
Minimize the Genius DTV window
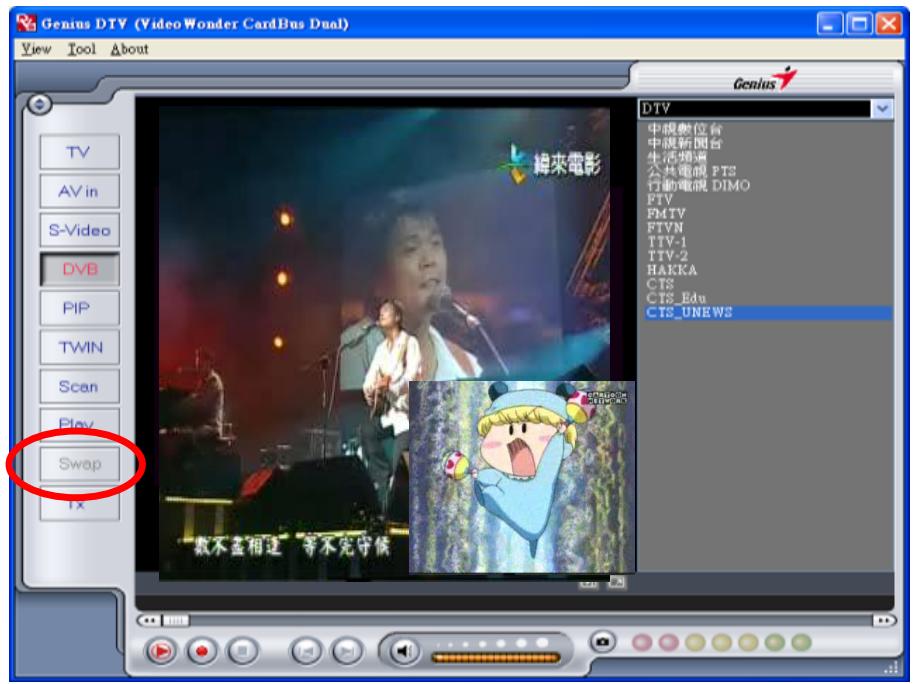[830, 24]
